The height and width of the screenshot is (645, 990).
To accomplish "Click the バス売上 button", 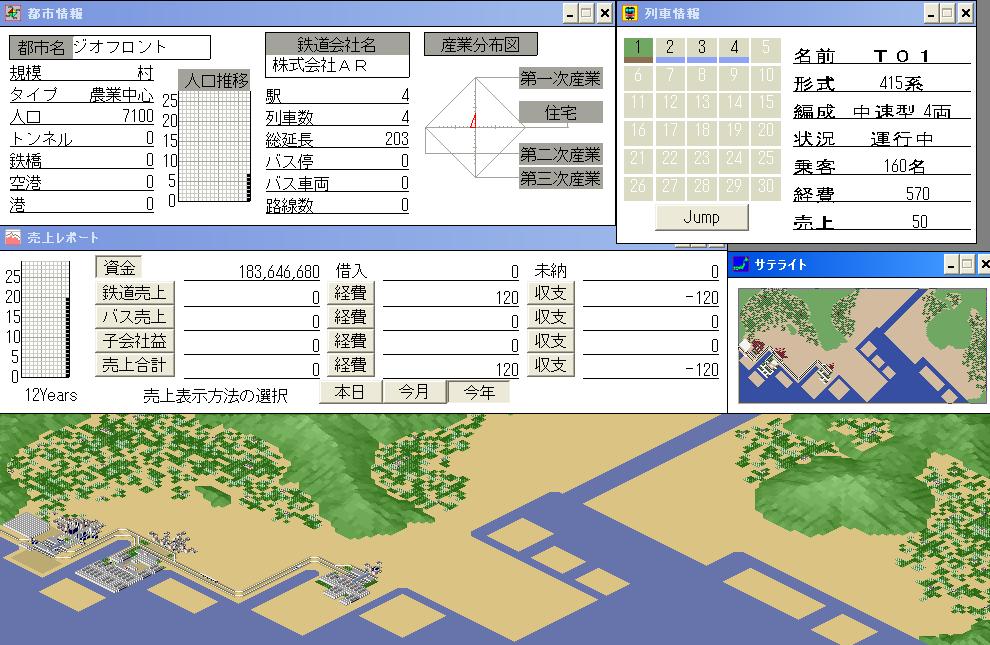I will [x=134, y=317].
